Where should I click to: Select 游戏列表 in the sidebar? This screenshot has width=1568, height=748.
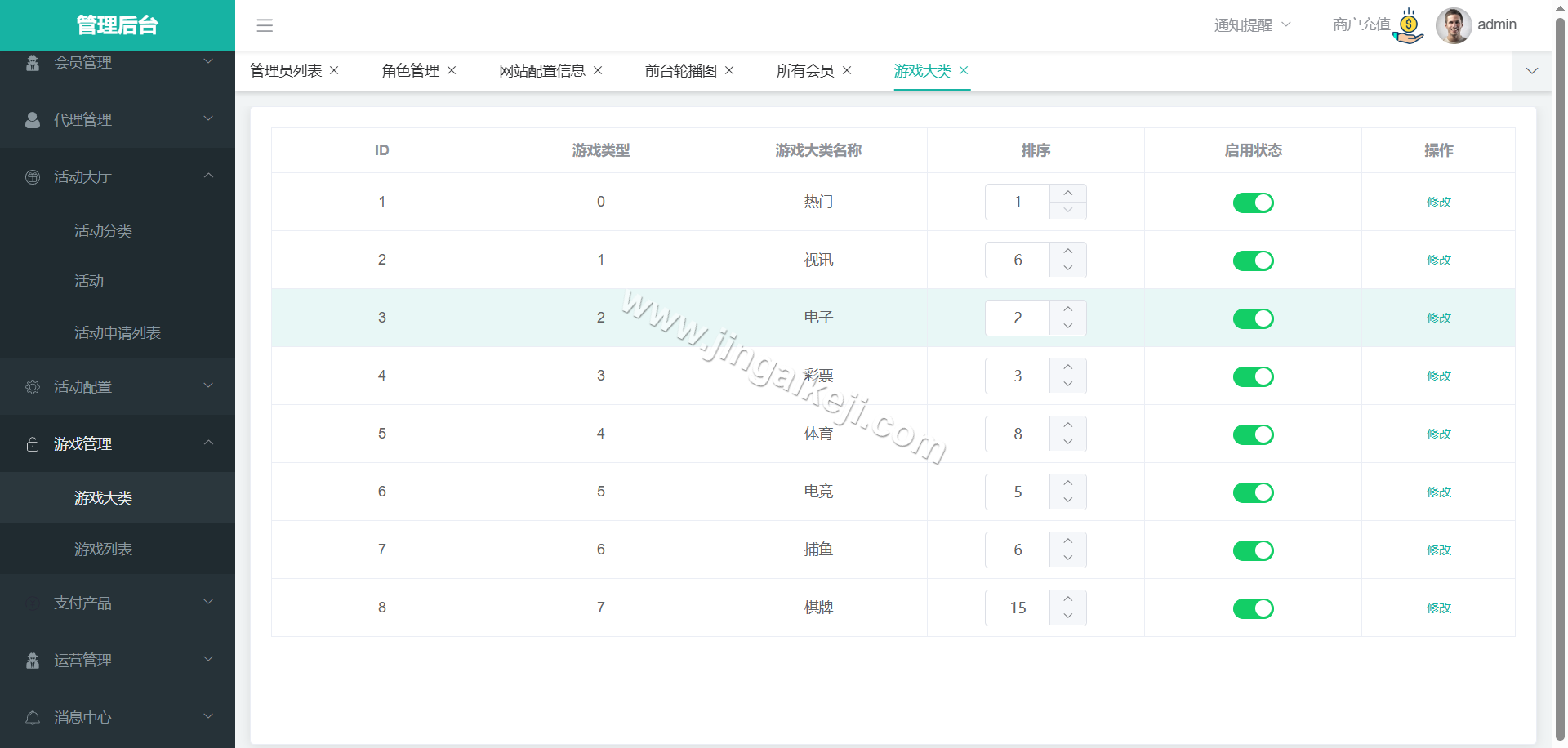tap(103, 549)
